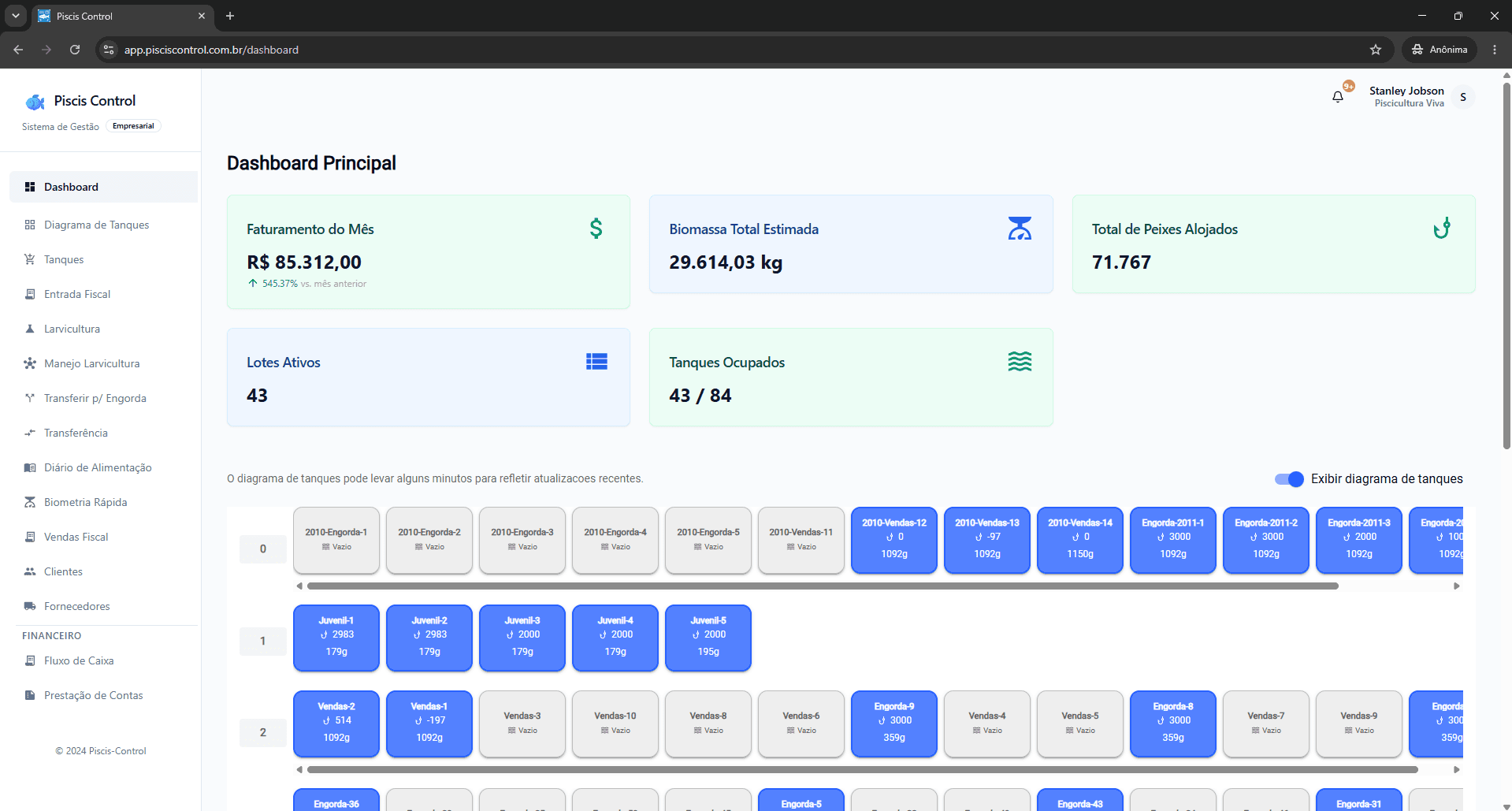This screenshot has height=811, width=1512.
Task: Click the Vendas Fiscal icon
Action: tap(30, 537)
